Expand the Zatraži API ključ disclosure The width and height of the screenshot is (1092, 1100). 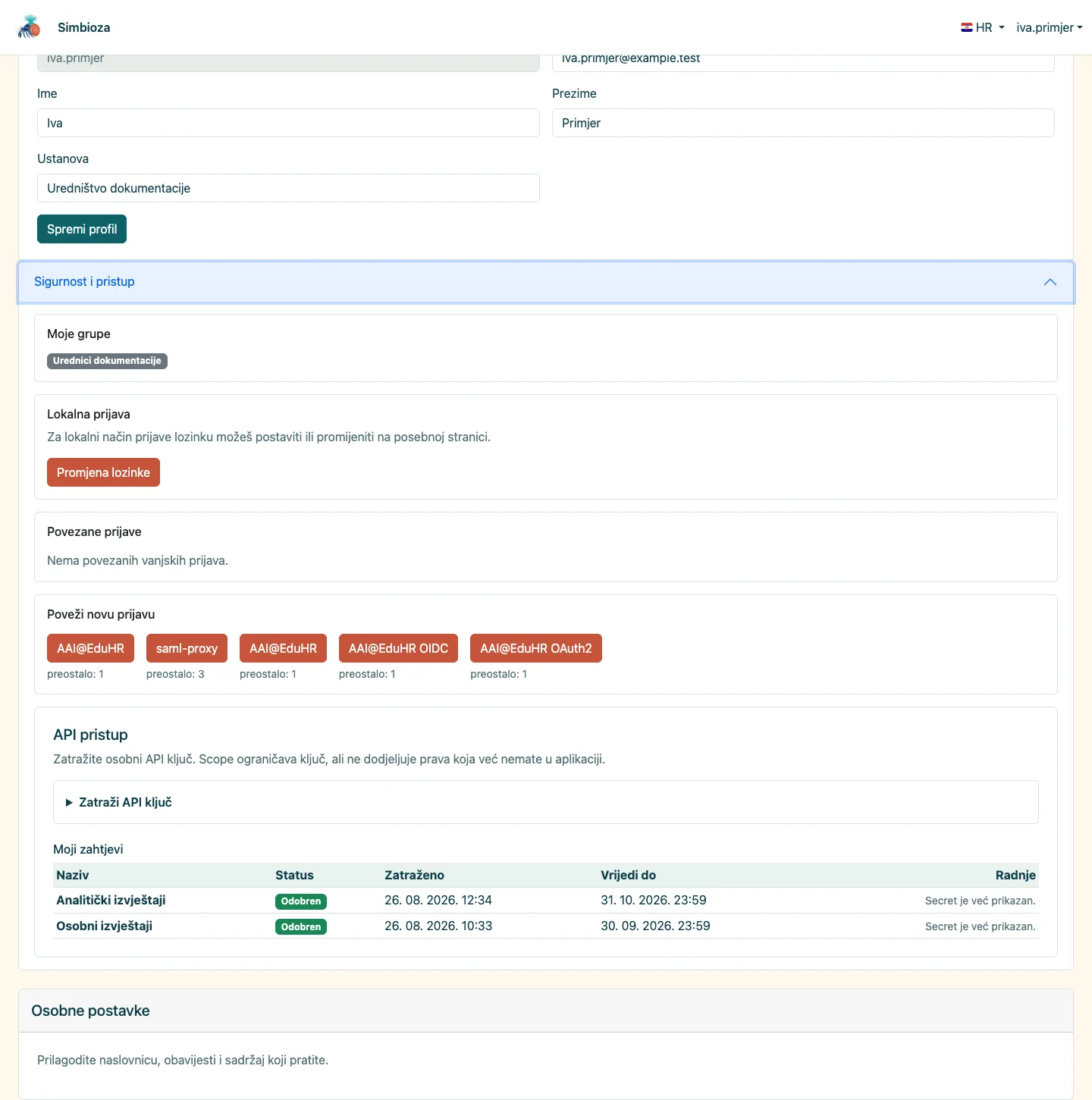coord(119,802)
